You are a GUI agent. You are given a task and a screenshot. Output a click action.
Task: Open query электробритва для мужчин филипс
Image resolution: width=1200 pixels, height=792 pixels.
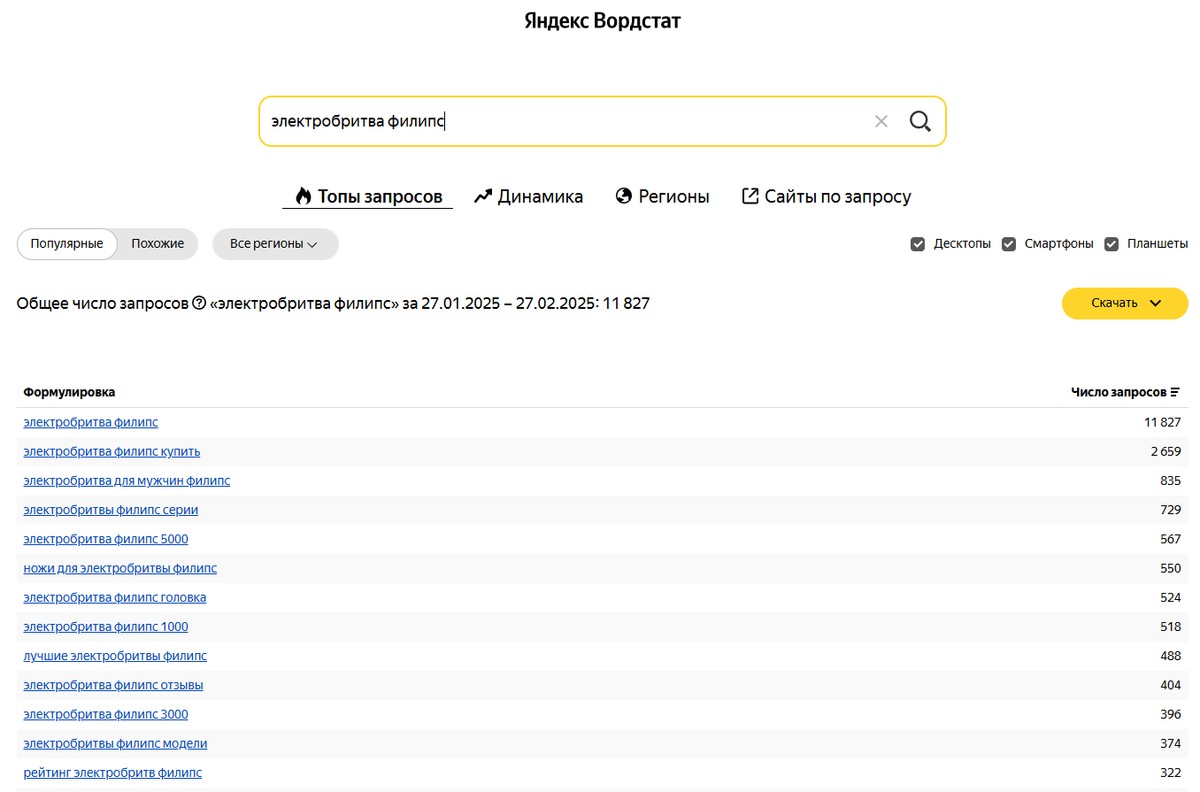pyautogui.click(x=127, y=480)
